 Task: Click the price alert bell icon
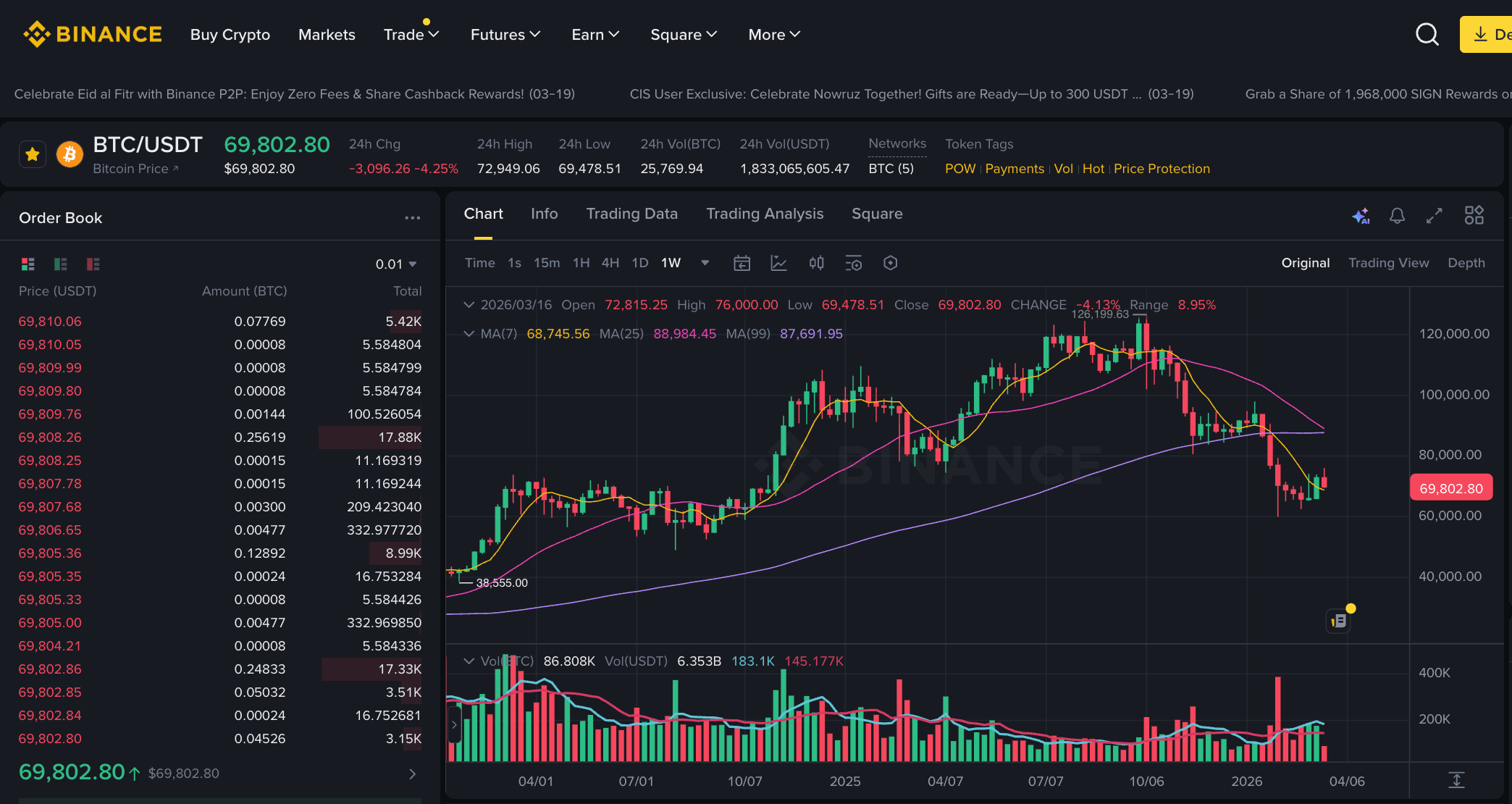(x=1397, y=216)
